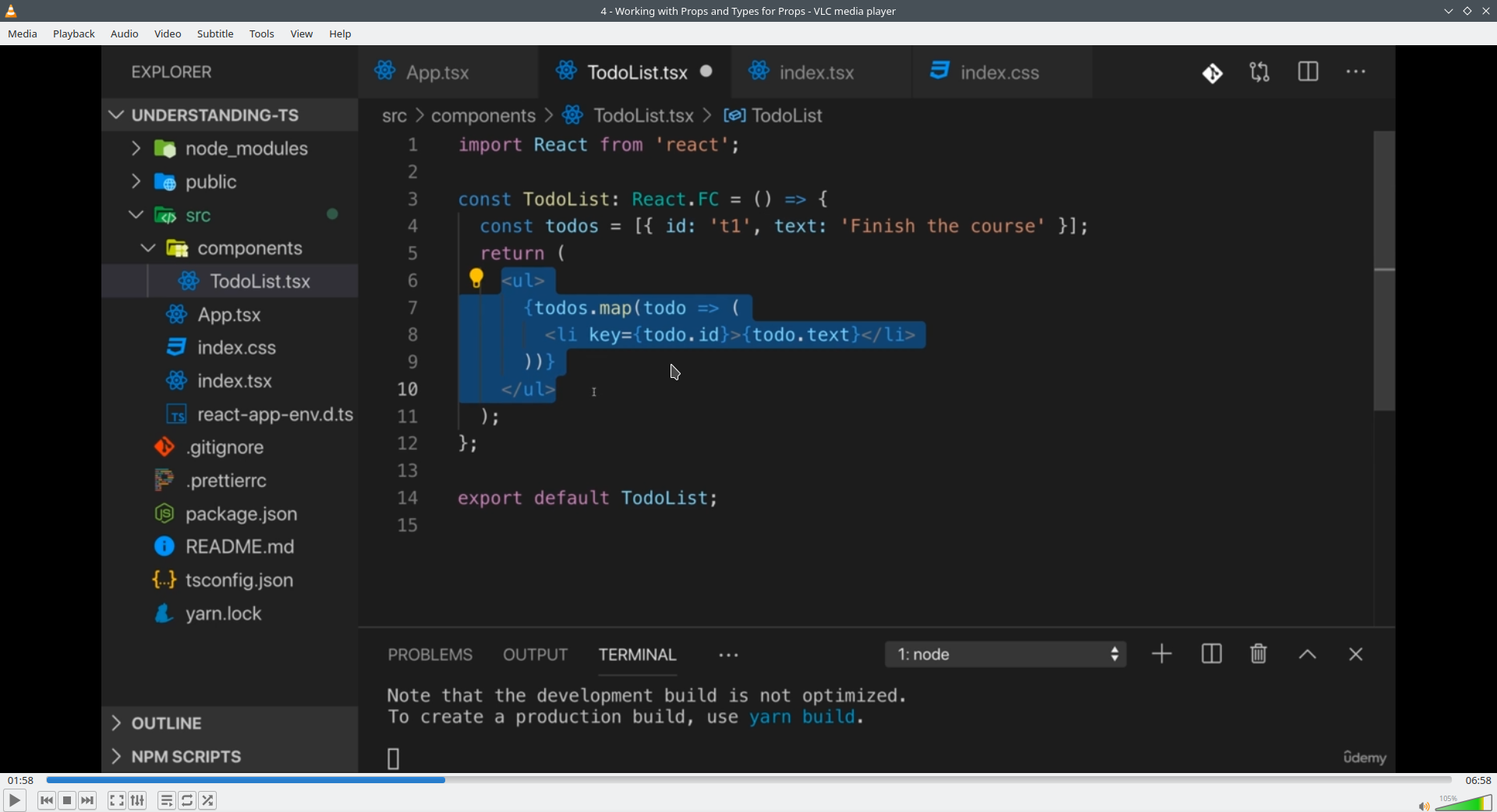
Task: Open App.tsx from the explorer
Action: point(230,315)
